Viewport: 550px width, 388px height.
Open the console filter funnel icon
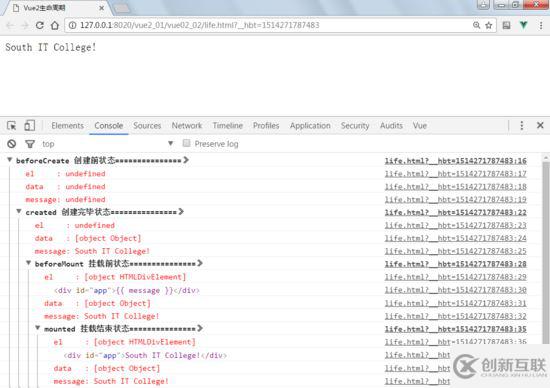pos(30,144)
